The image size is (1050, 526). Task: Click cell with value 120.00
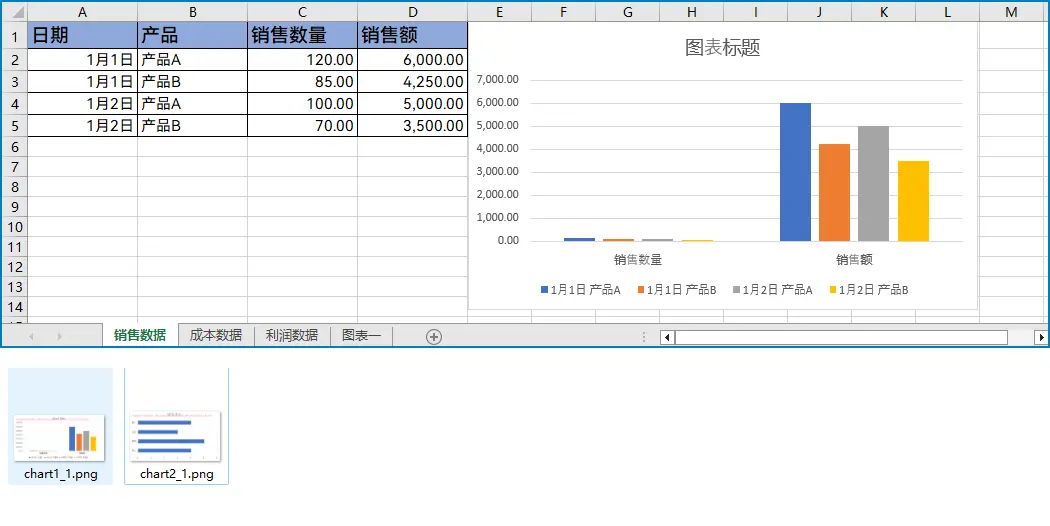point(303,60)
